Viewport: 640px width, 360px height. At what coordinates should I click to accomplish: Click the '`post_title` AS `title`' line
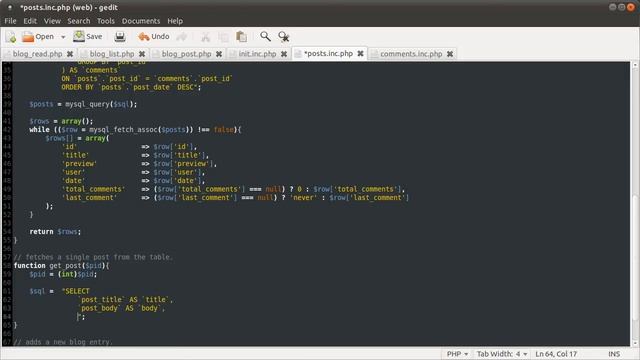[126, 300]
